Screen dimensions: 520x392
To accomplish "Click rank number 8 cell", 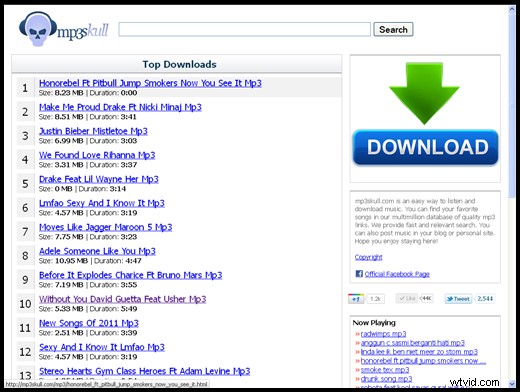I will click(25, 256).
